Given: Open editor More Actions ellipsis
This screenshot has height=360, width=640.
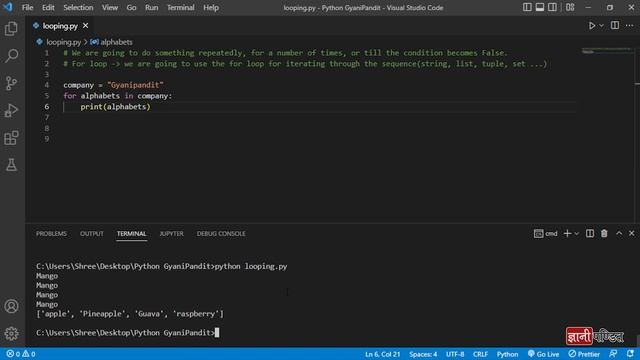Looking at the screenshot, I should pos(629,26).
